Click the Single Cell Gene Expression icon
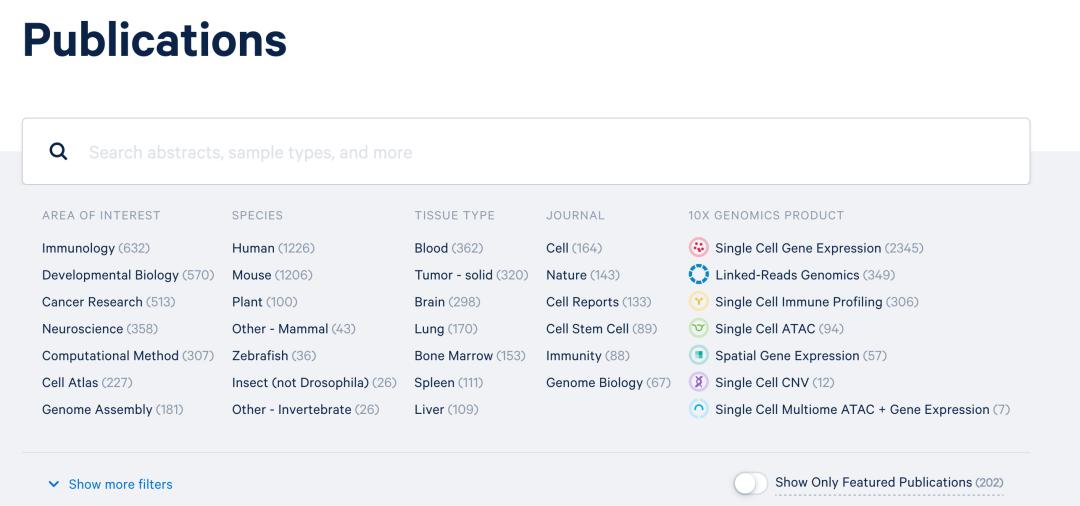This screenshot has height=506, width=1080. coord(699,248)
